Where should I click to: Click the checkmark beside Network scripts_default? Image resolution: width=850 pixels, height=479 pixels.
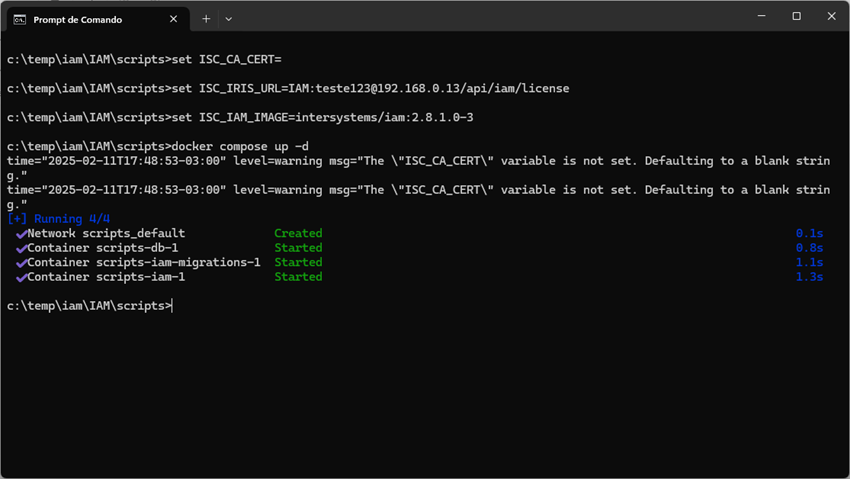click(x=21, y=234)
